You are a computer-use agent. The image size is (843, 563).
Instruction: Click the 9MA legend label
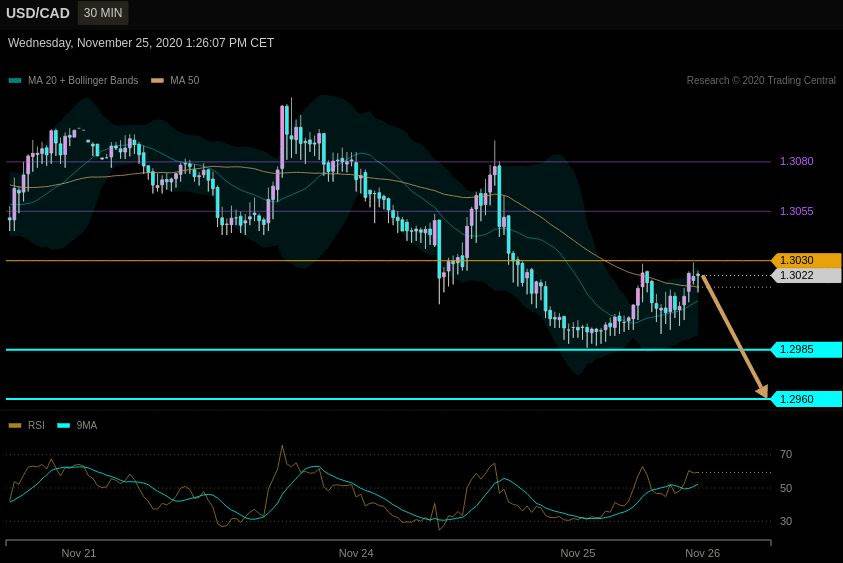tap(87, 426)
